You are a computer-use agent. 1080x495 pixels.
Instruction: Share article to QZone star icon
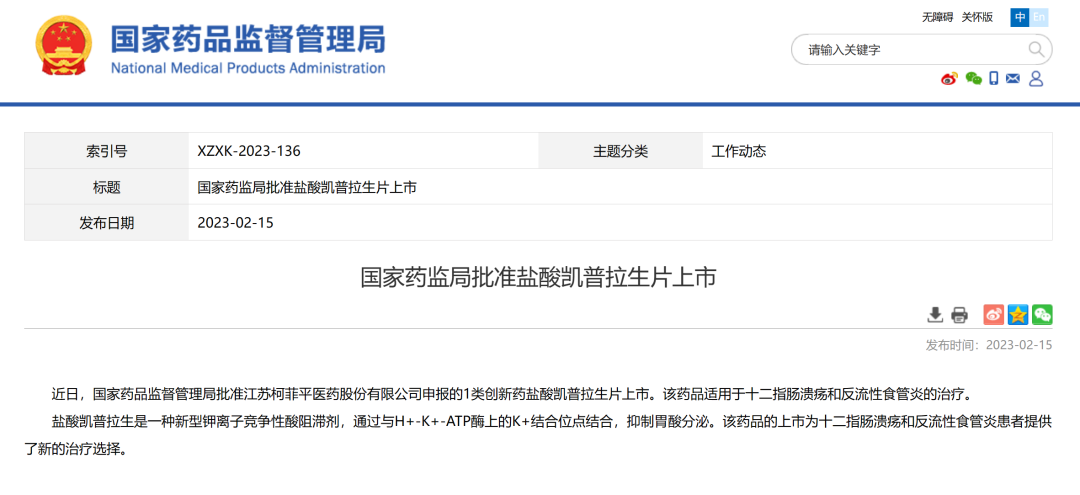(x=1018, y=315)
